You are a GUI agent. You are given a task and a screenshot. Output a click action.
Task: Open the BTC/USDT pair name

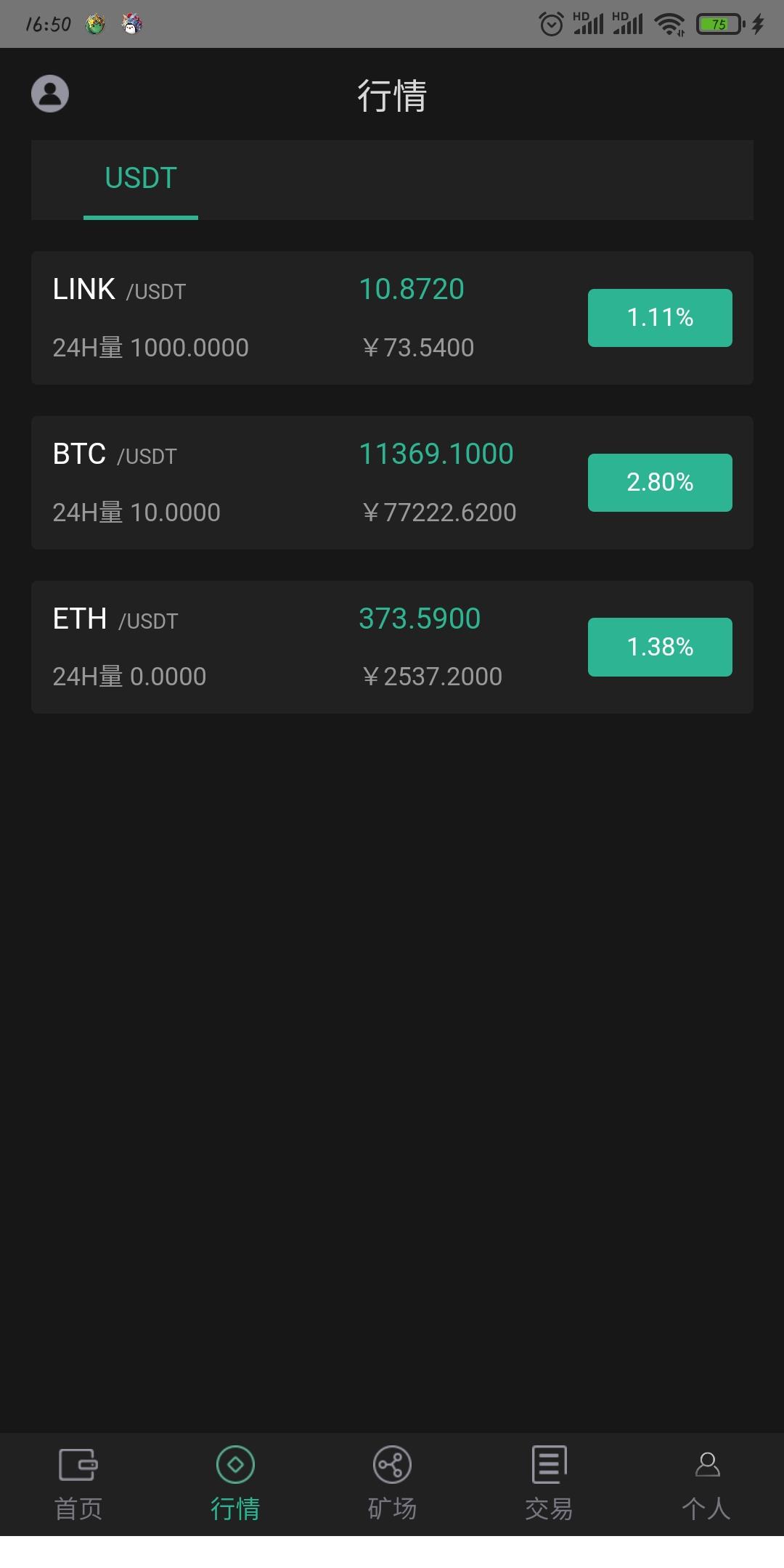point(115,454)
